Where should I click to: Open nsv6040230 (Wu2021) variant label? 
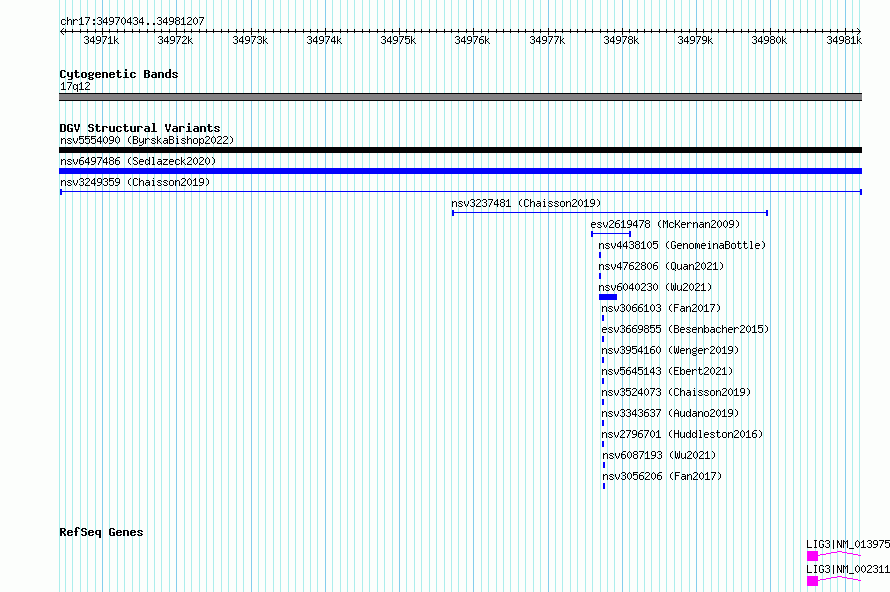[655, 287]
